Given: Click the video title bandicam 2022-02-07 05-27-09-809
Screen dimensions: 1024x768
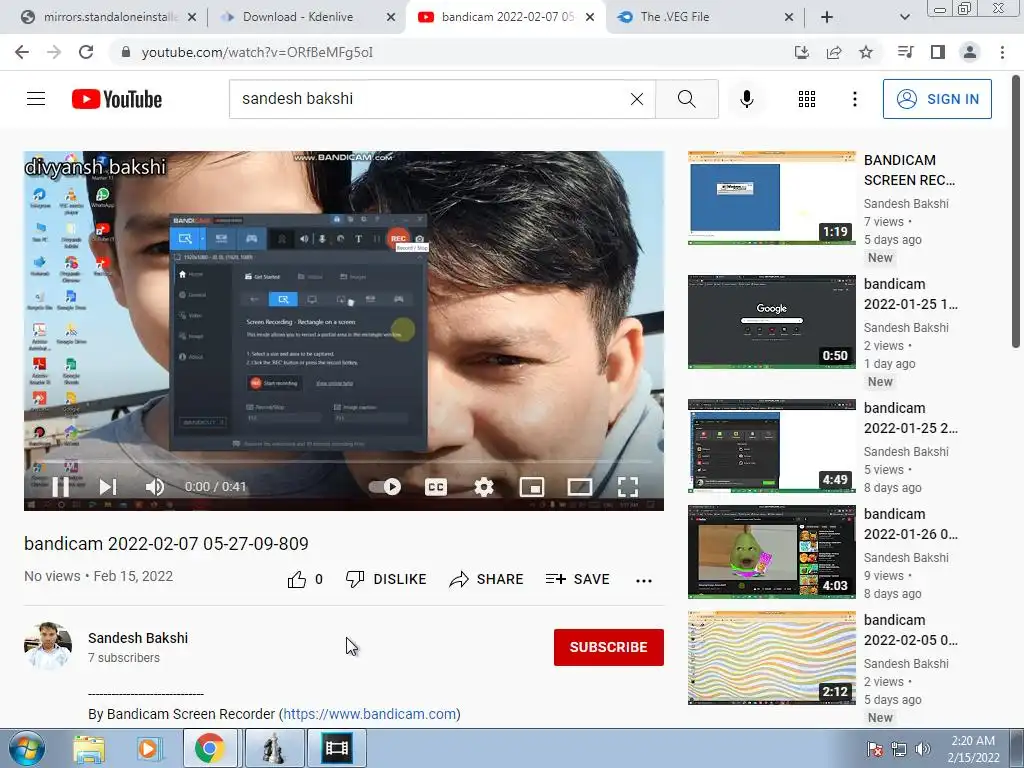Looking at the screenshot, I should tap(166, 543).
